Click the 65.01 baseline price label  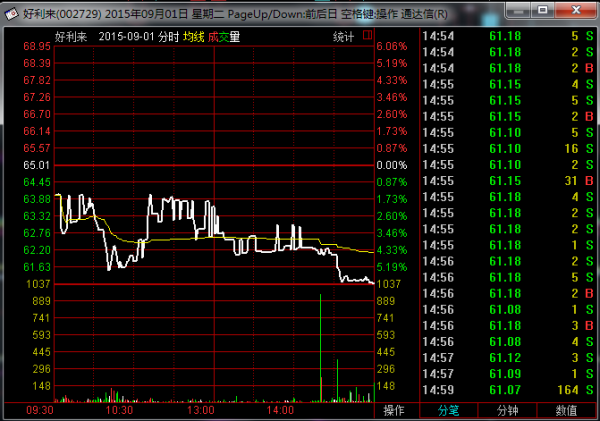point(37,164)
